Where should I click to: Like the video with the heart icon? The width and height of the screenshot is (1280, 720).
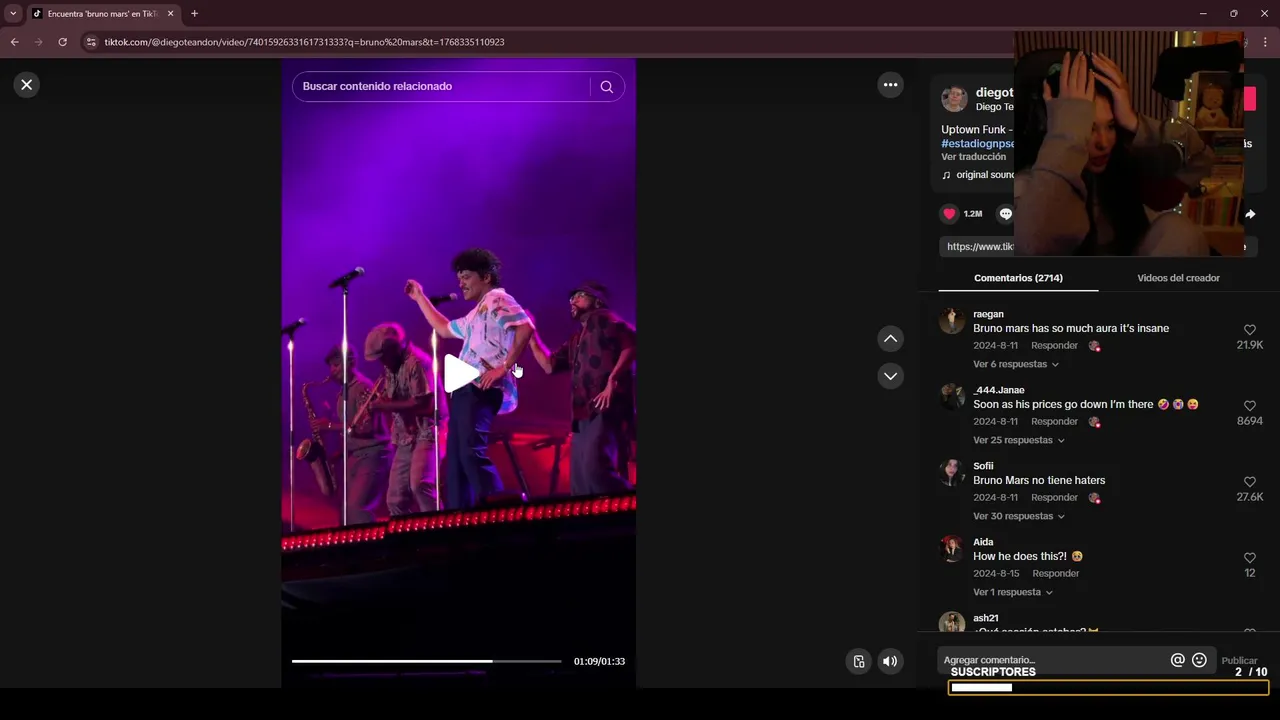(x=949, y=213)
